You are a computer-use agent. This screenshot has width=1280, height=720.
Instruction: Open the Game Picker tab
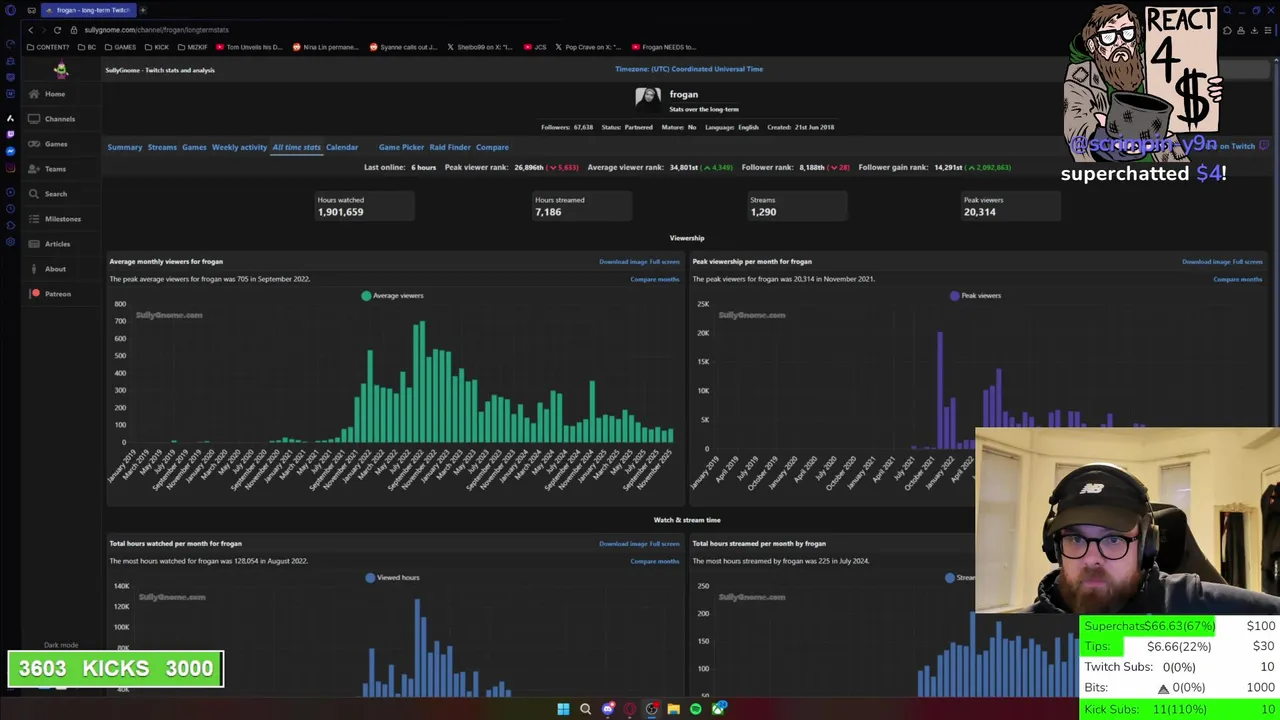(x=401, y=147)
